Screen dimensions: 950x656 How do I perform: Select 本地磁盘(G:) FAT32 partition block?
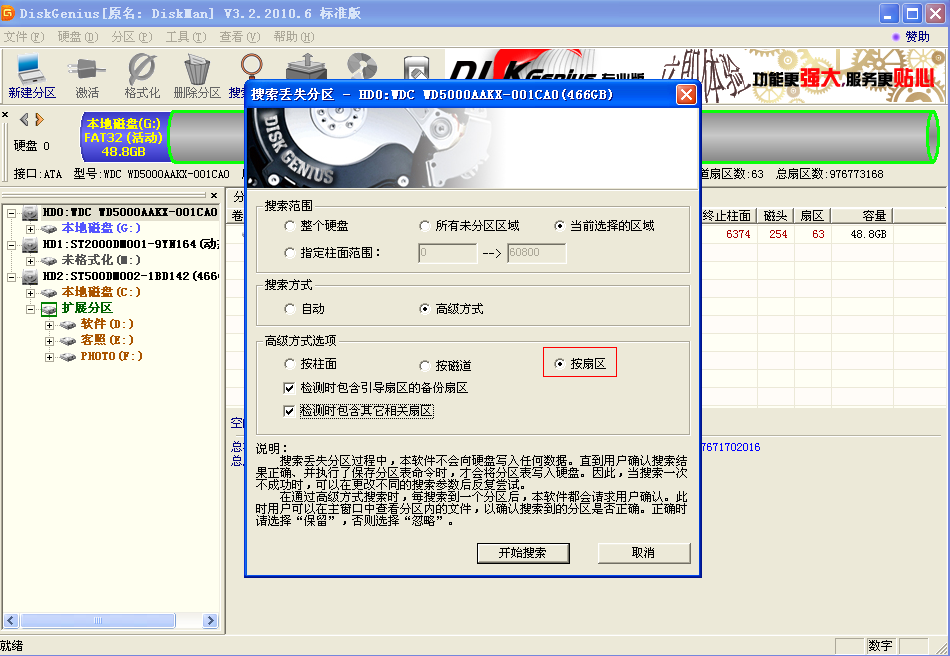click(124, 137)
